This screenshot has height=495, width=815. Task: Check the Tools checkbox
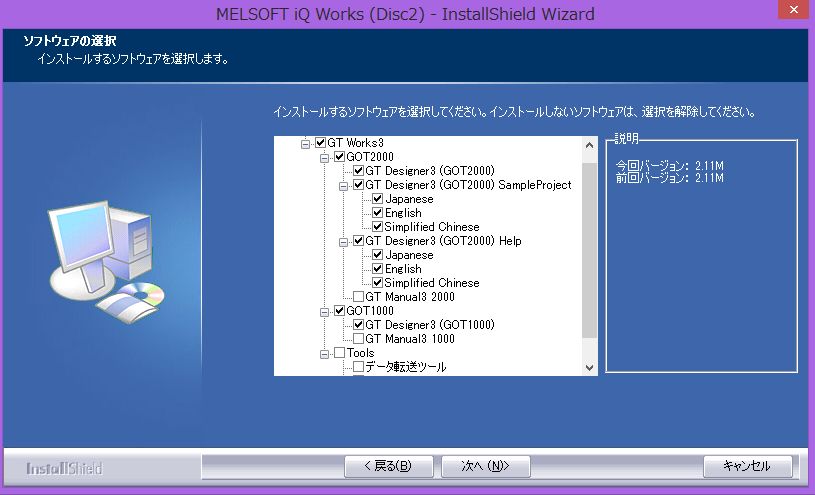point(339,353)
